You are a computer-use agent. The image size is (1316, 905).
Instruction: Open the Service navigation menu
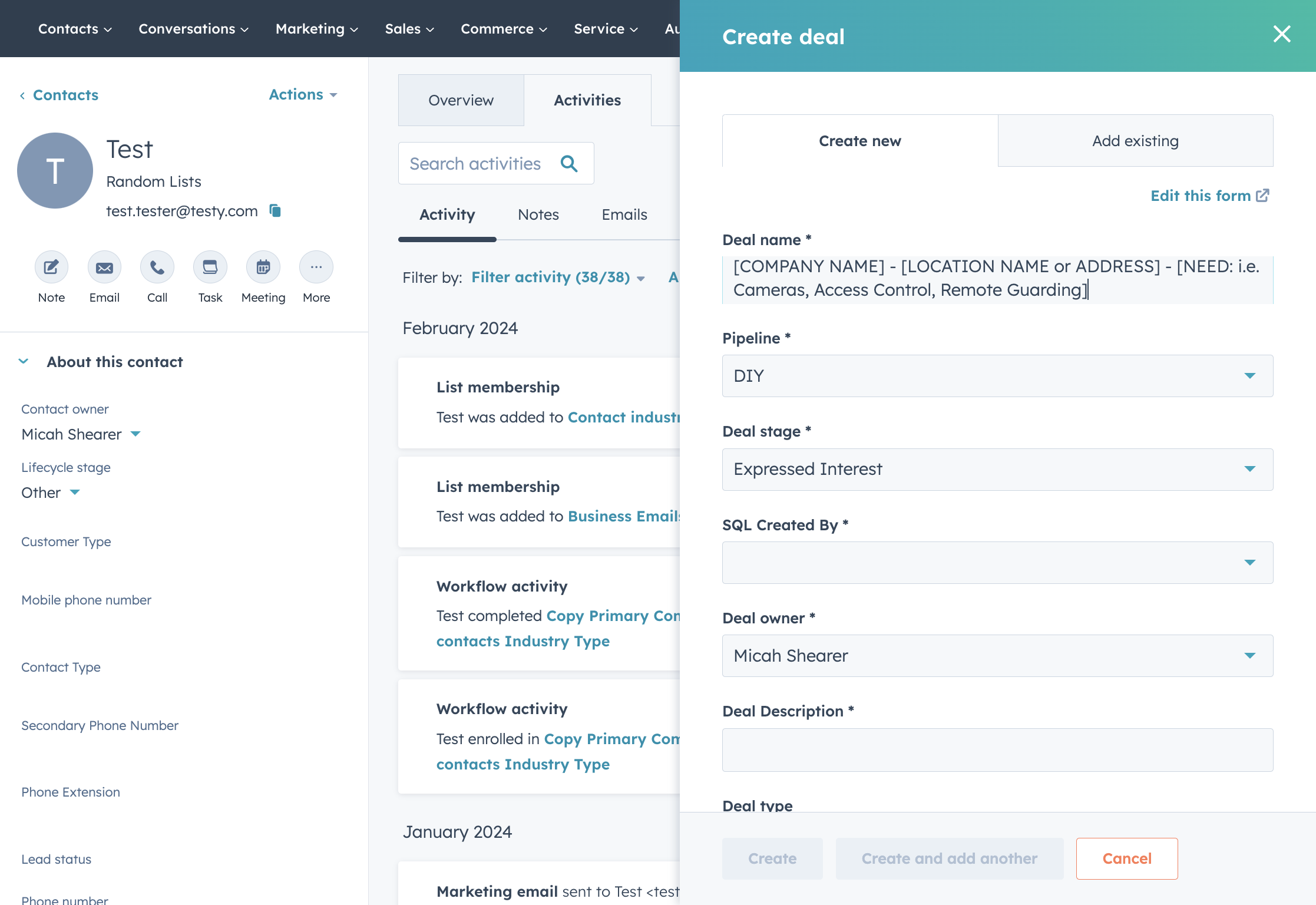point(606,29)
